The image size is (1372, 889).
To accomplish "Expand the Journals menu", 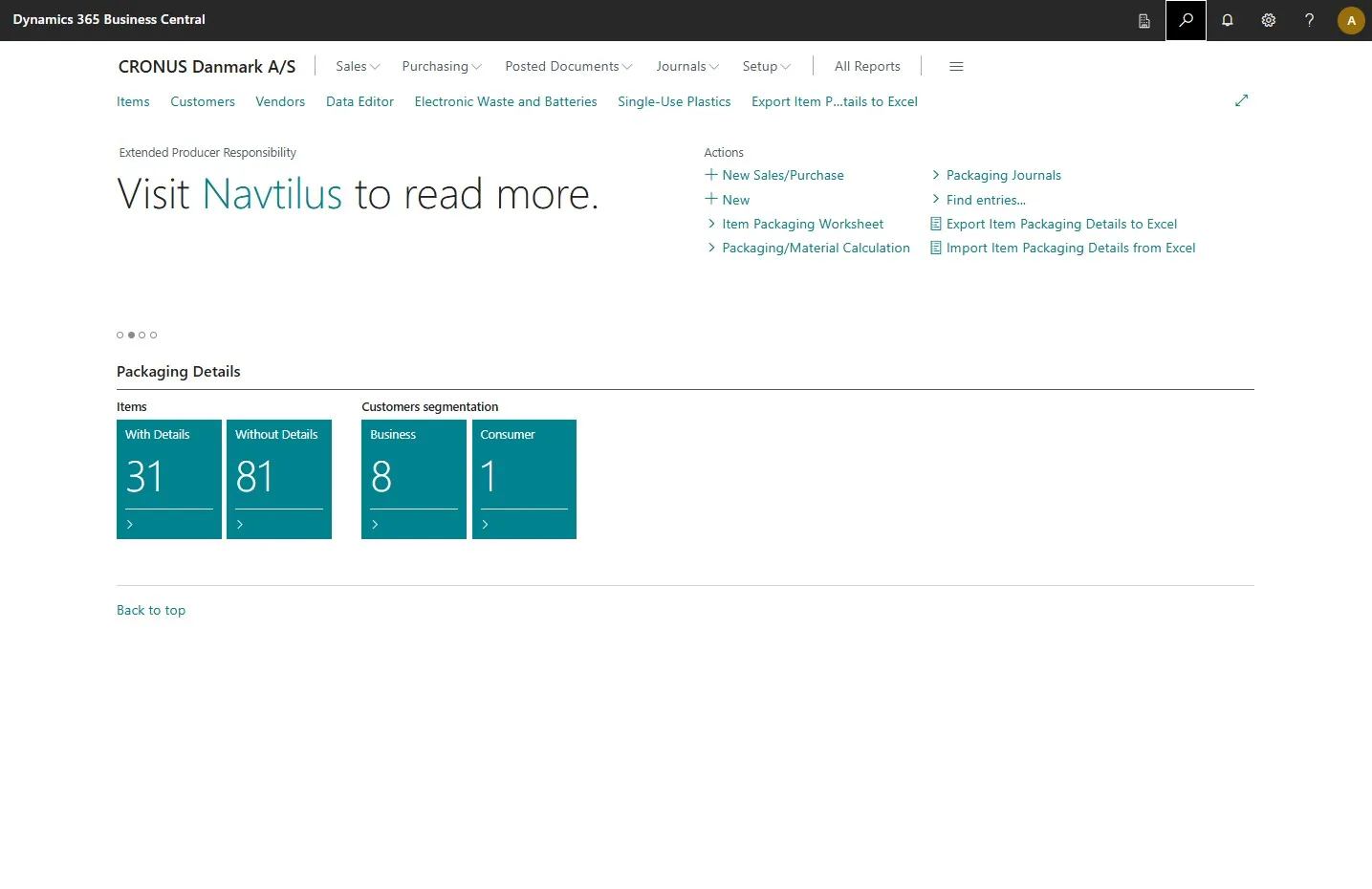I will click(x=687, y=66).
